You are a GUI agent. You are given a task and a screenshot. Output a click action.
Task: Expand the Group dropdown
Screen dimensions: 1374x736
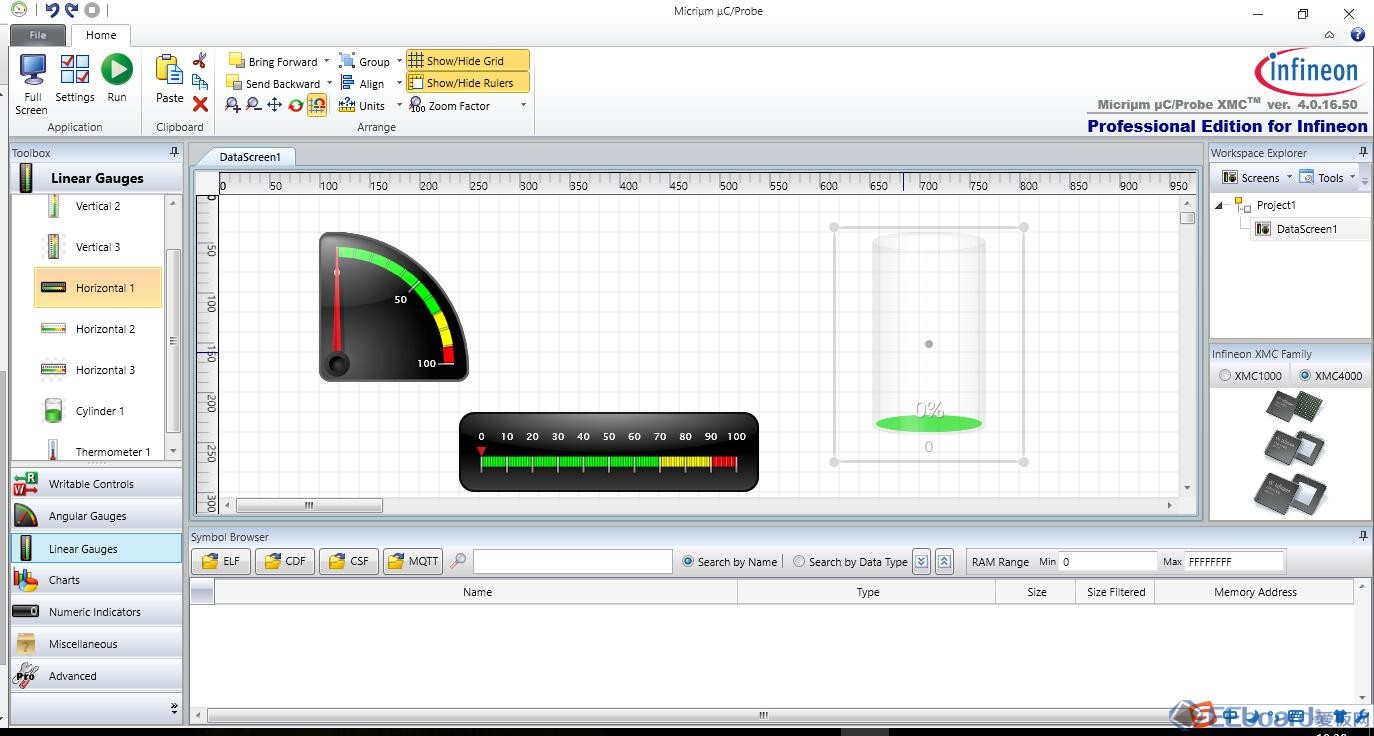coord(399,61)
